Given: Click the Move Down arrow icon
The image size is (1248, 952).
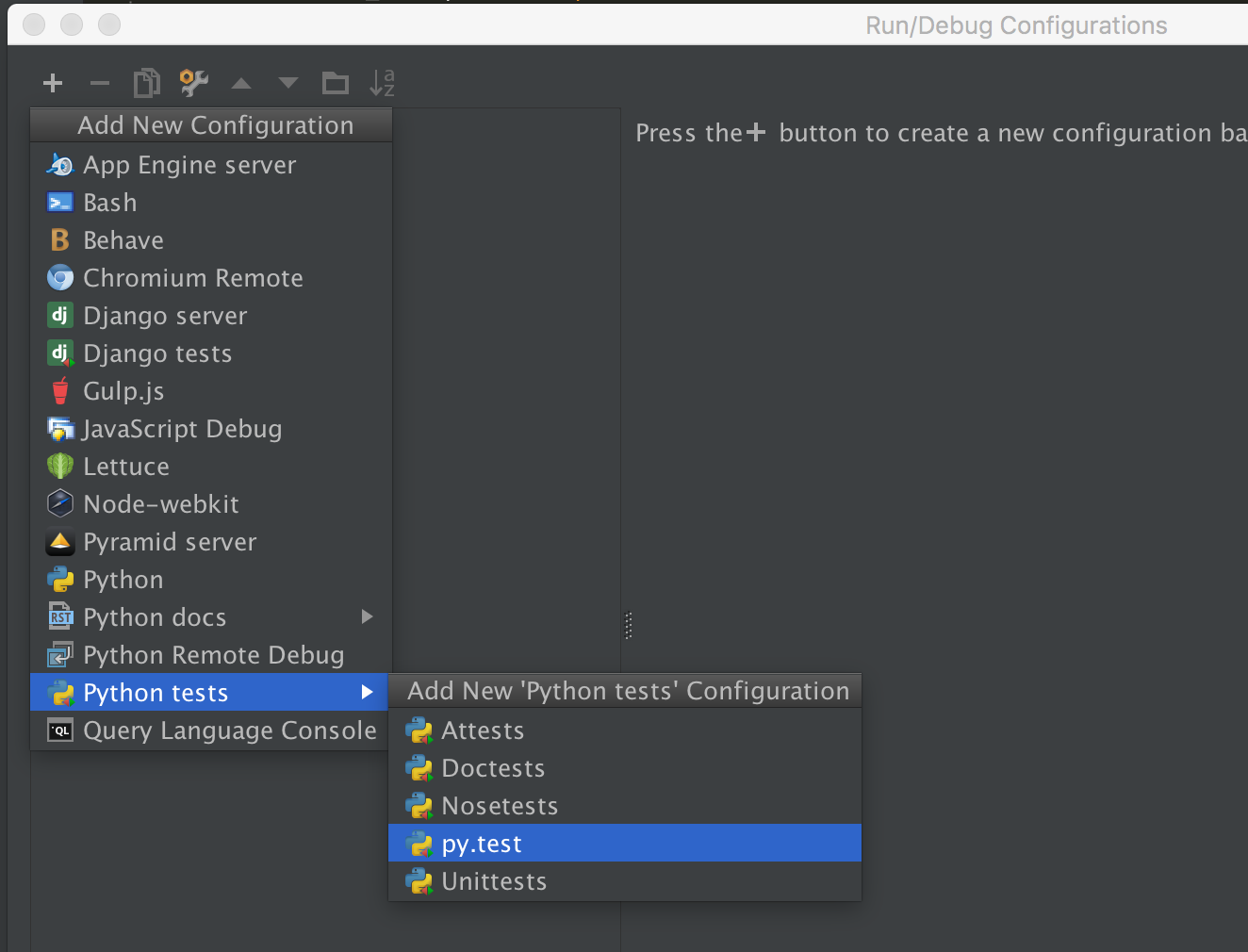Looking at the screenshot, I should coord(288,83).
